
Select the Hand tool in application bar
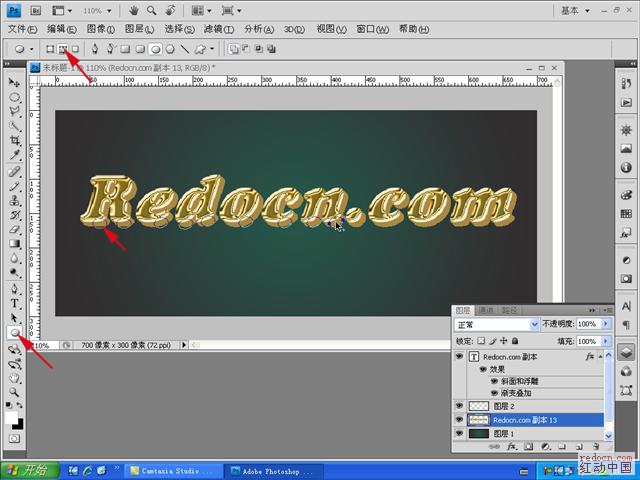coord(135,10)
